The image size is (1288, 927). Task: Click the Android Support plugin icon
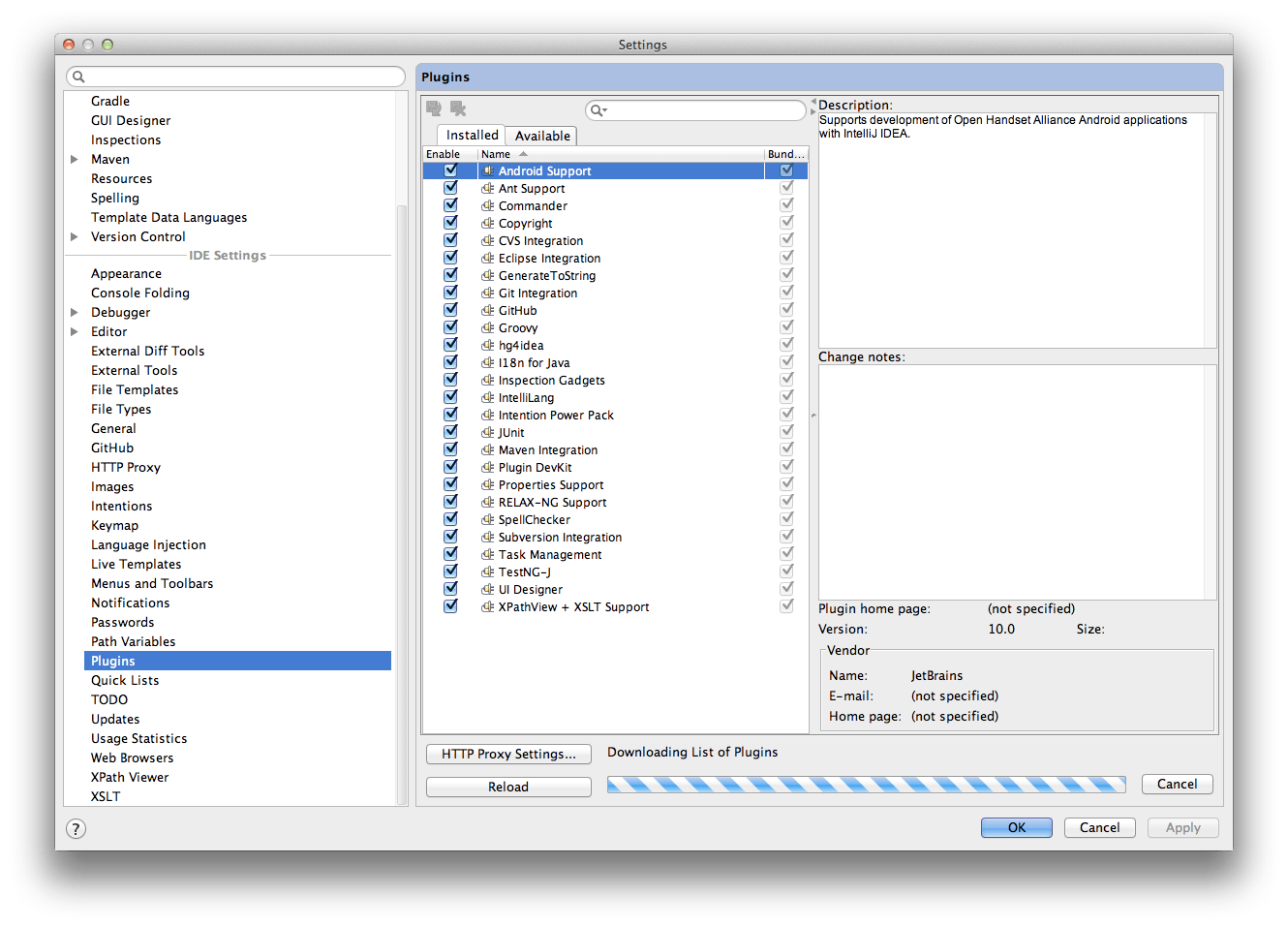pyautogui.click(x=488, y=170)
